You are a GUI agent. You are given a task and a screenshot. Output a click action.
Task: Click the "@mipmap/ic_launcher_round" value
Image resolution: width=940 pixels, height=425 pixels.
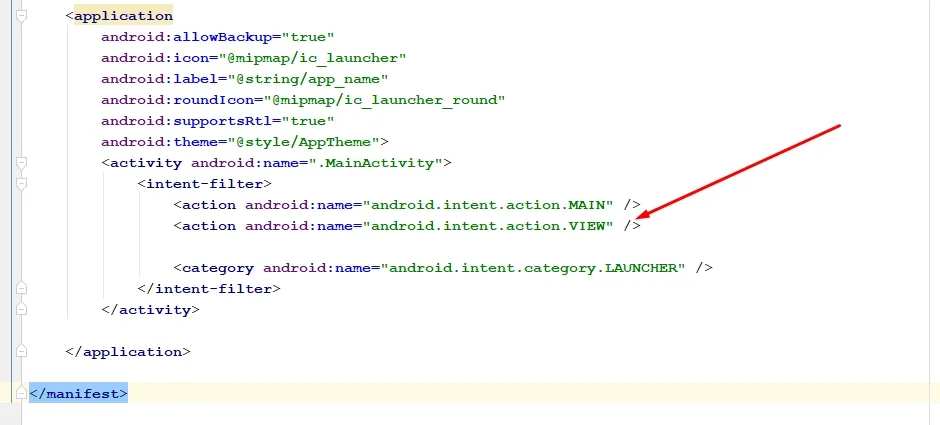point(384,100)
